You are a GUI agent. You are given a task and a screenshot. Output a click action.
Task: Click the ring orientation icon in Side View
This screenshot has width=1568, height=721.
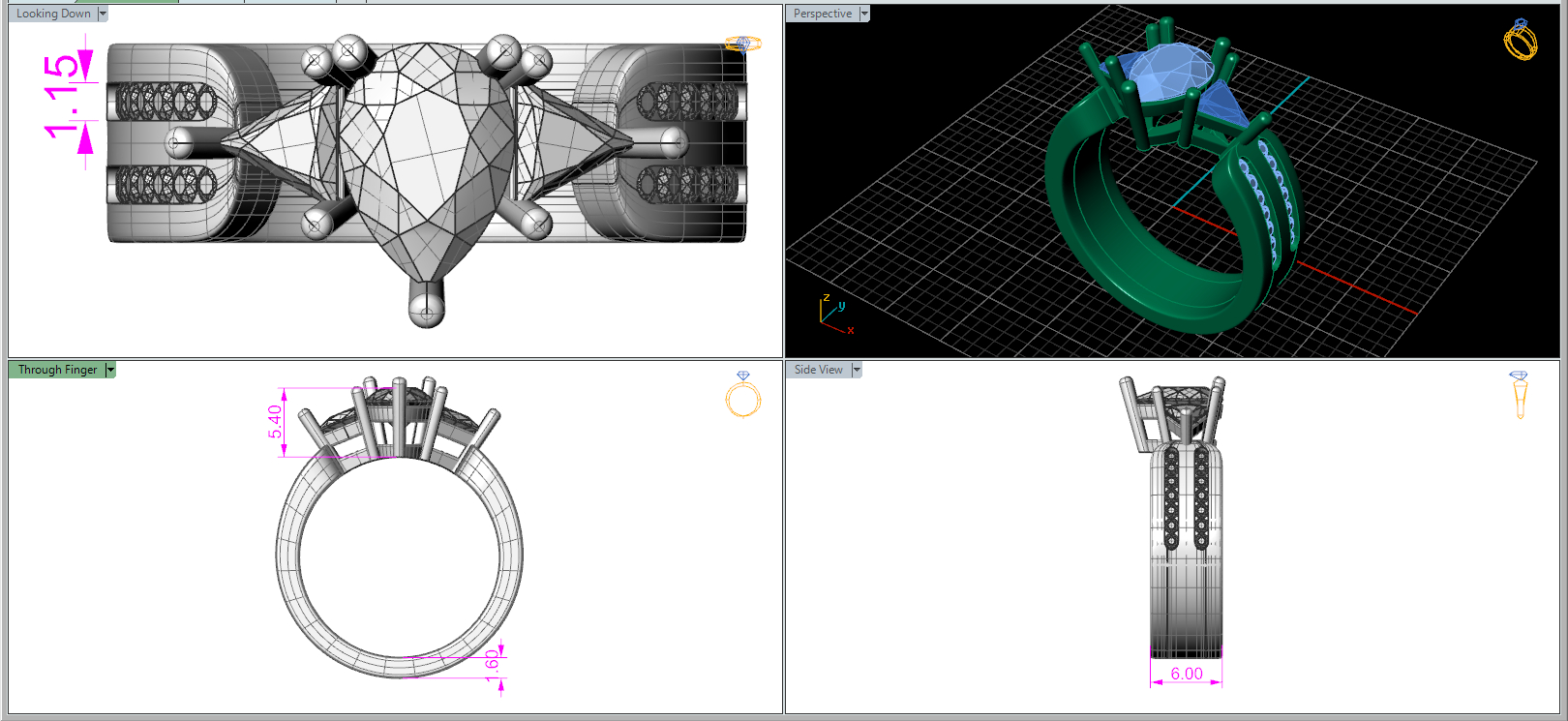click(x=1520, y=394)
